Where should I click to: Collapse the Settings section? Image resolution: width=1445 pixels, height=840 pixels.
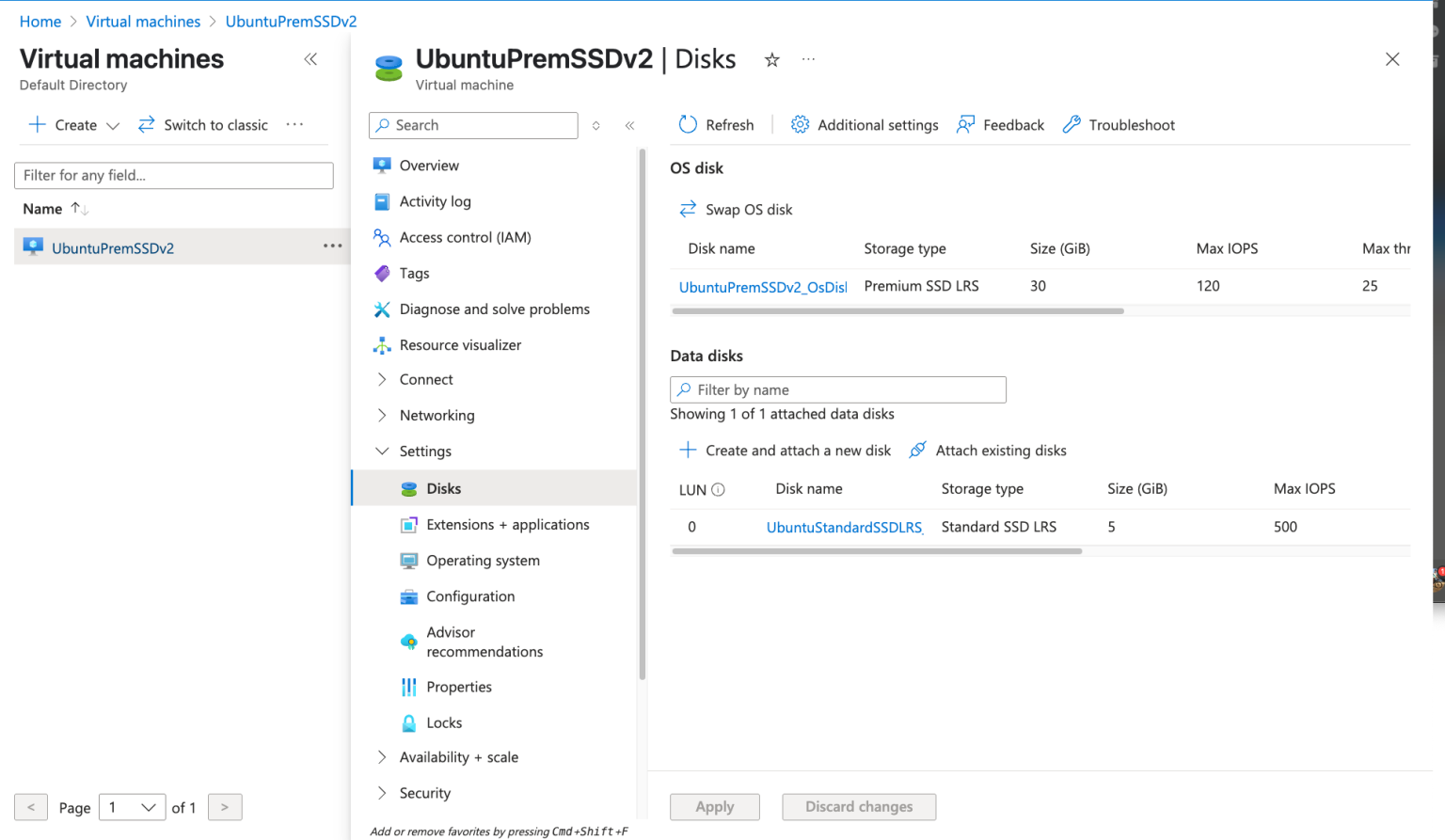383,451
